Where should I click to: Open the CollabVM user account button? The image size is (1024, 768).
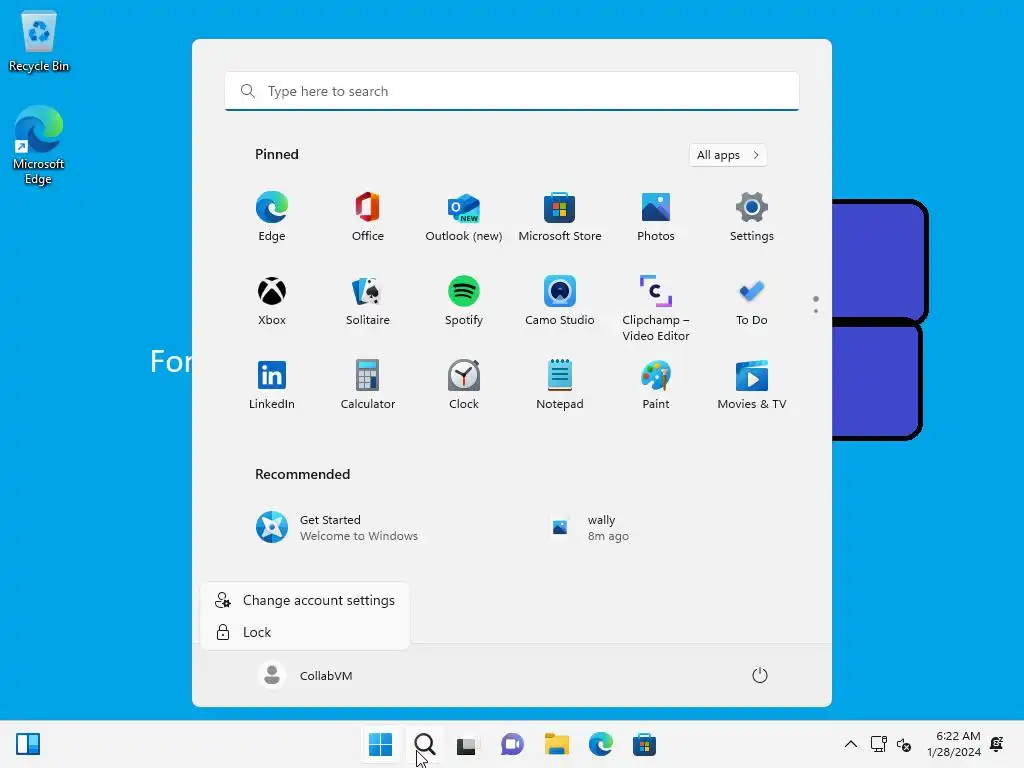pyautogui.click(x=306, y=675)
